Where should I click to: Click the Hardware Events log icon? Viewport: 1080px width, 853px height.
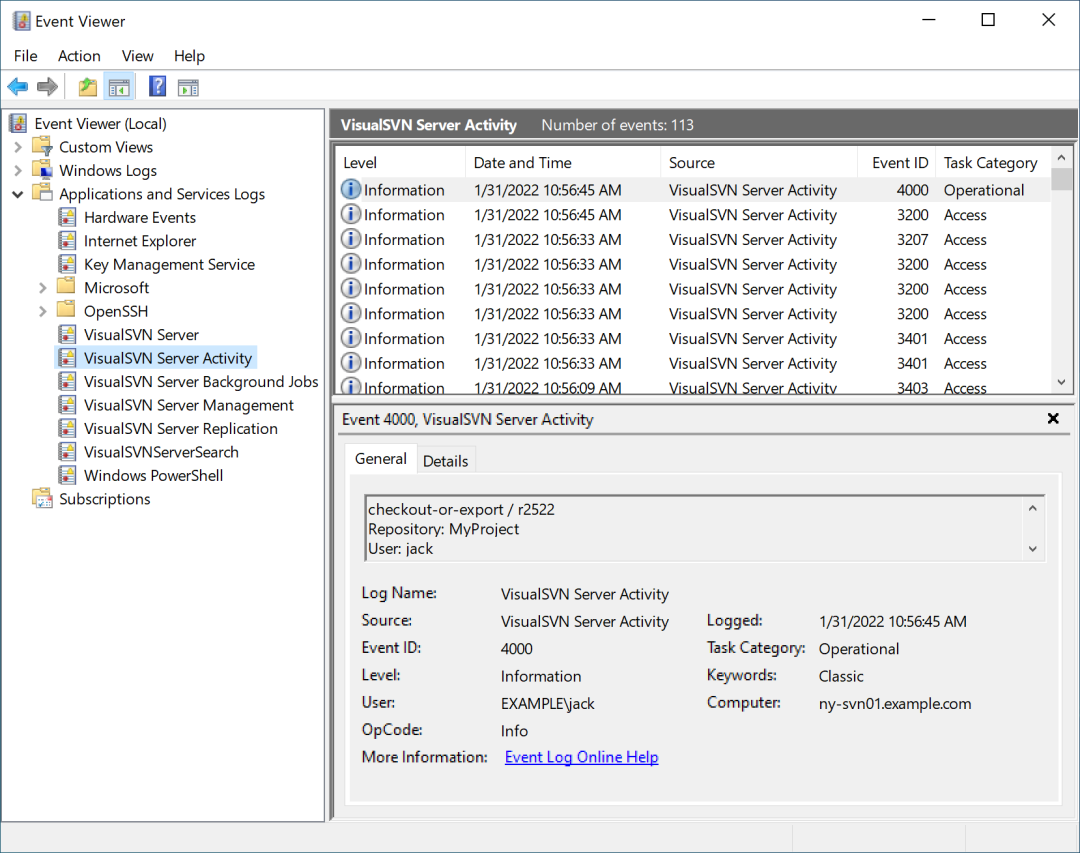coord(68,217)
